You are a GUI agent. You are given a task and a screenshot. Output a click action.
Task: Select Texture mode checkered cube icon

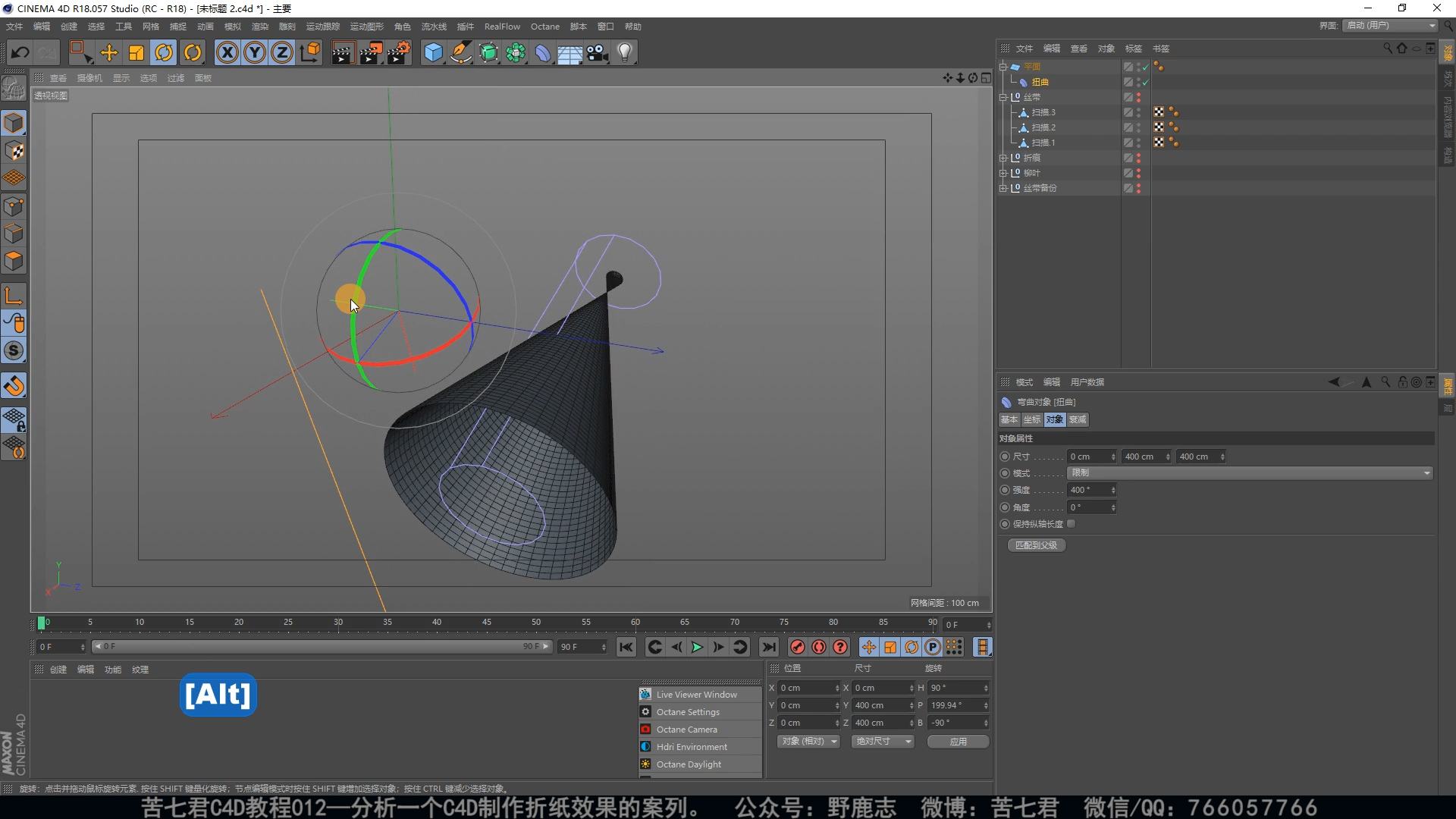pyautogui.click(x=14, y=151)
